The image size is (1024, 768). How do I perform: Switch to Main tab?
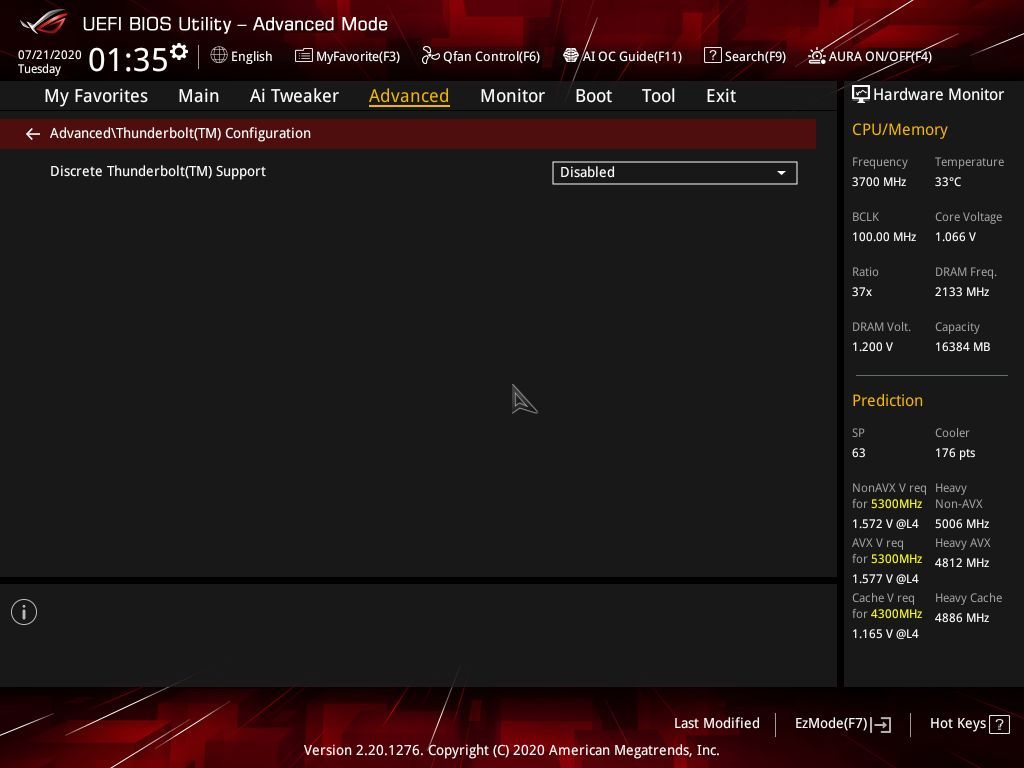[199, 96]
